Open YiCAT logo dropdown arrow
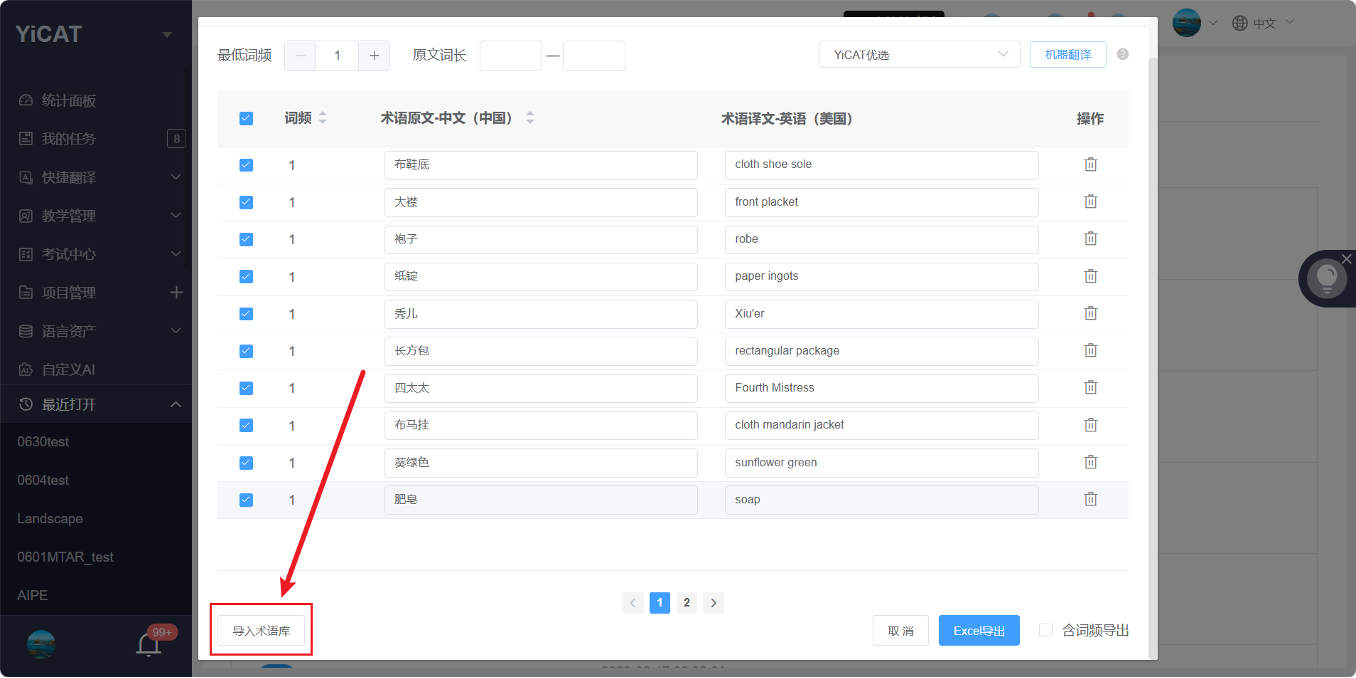This screenshot has height=678, width=1356. coord(167,35)
